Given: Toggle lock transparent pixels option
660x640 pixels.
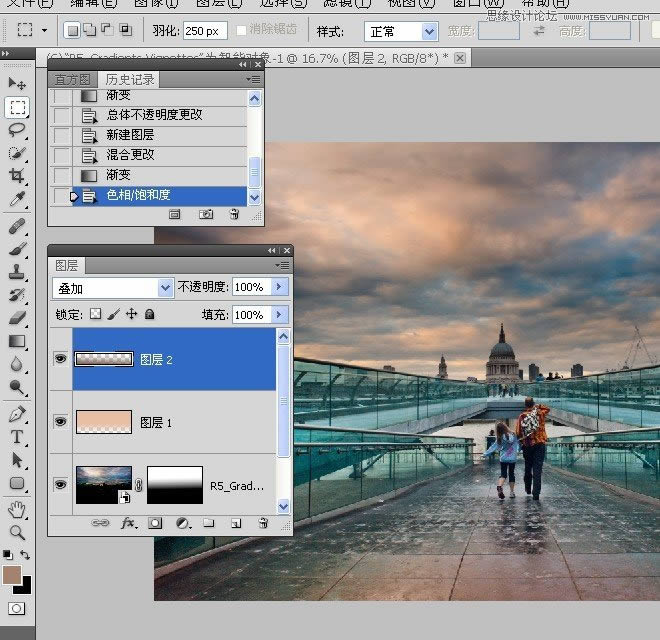Looking at the screenshot, I should [x=96, y=314].
